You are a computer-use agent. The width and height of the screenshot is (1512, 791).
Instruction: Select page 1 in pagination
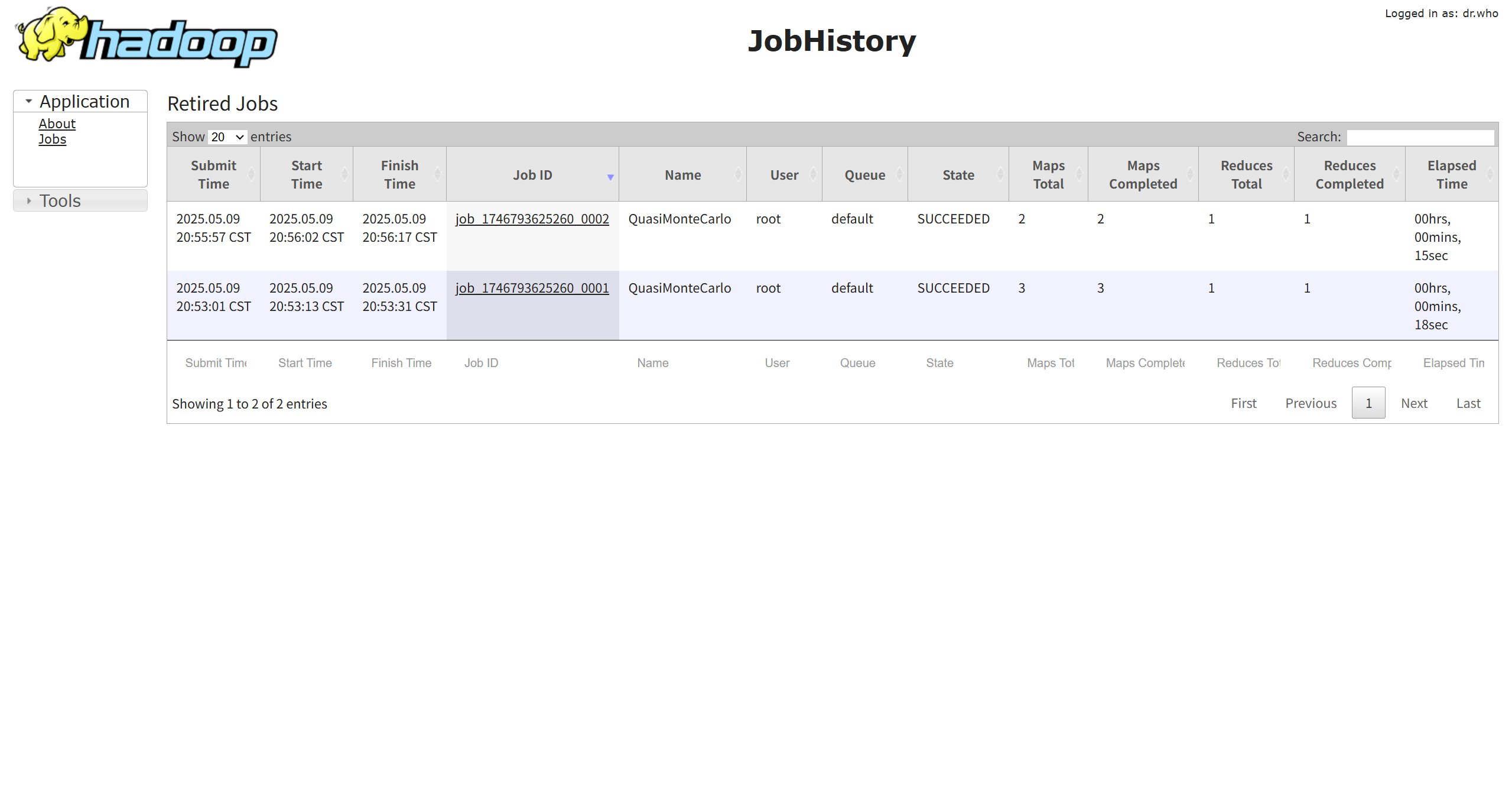[1368, 403]
